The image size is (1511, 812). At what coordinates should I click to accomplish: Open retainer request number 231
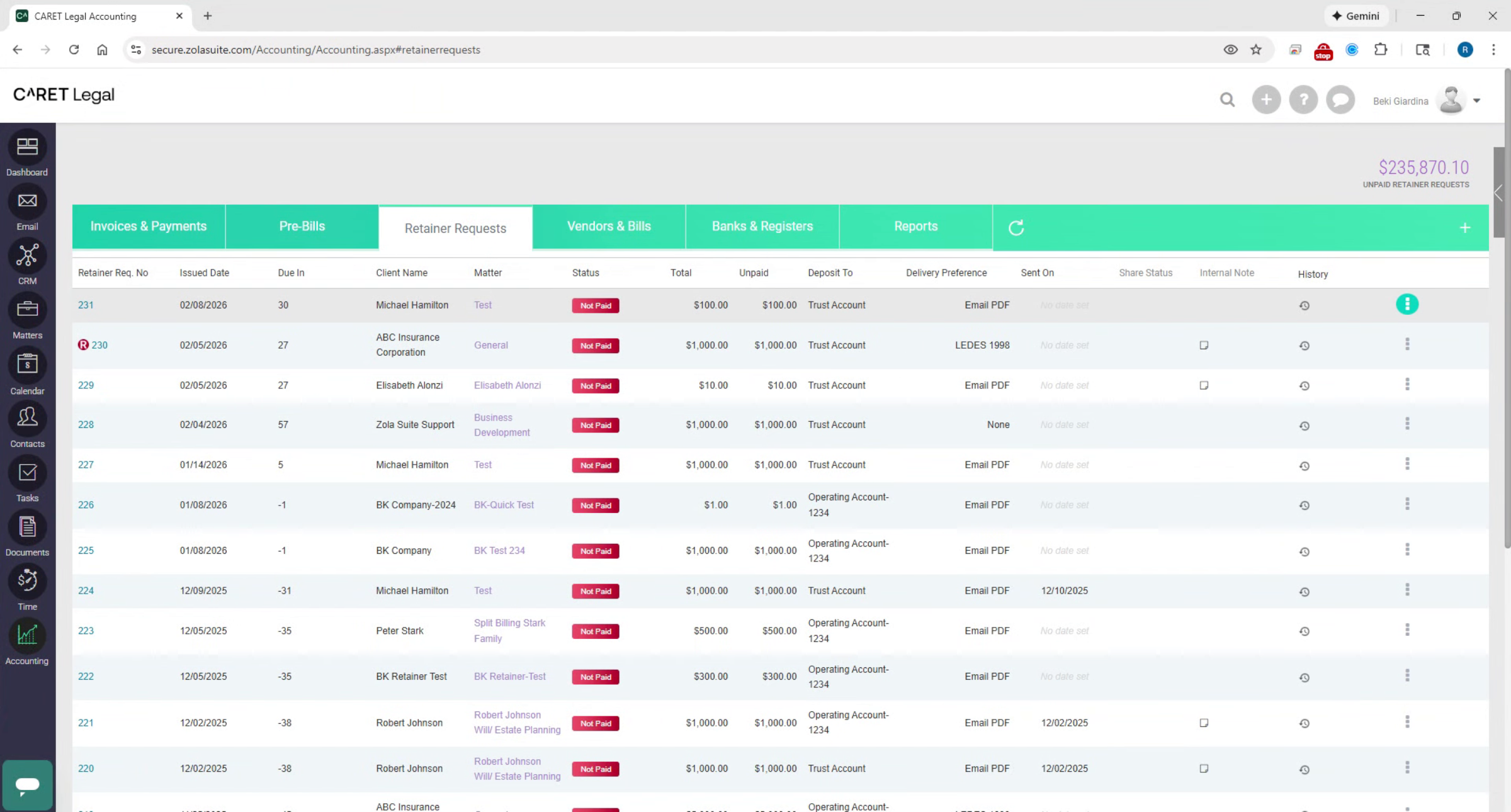(86, 305)
